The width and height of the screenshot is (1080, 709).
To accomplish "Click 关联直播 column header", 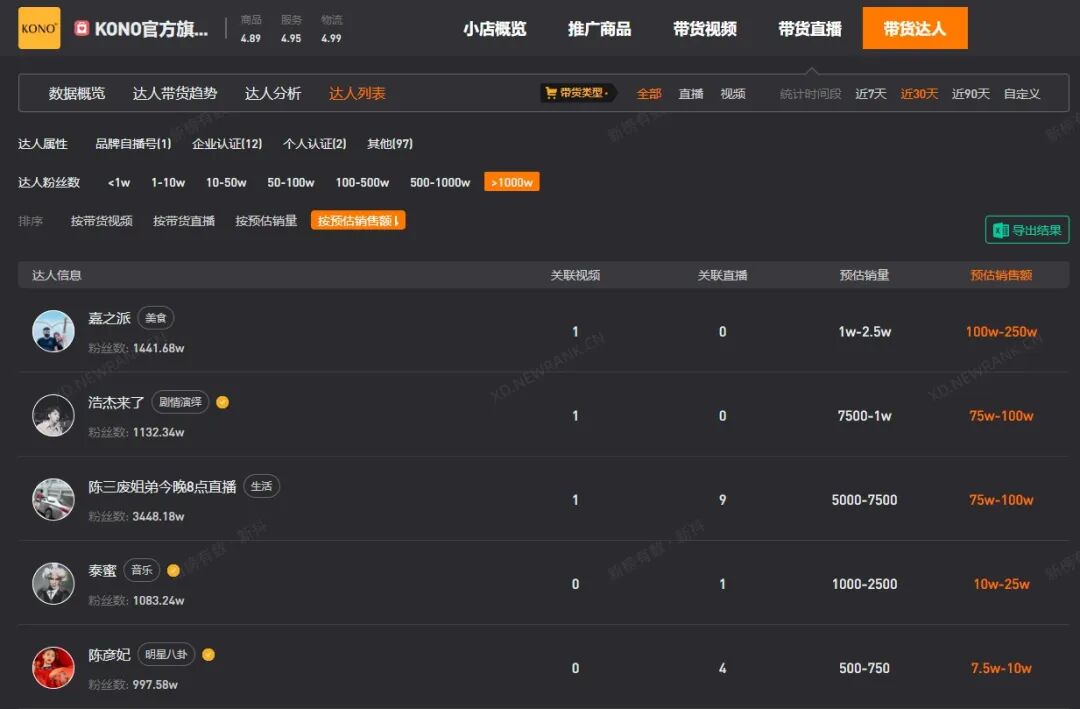I will click(723, 275).
